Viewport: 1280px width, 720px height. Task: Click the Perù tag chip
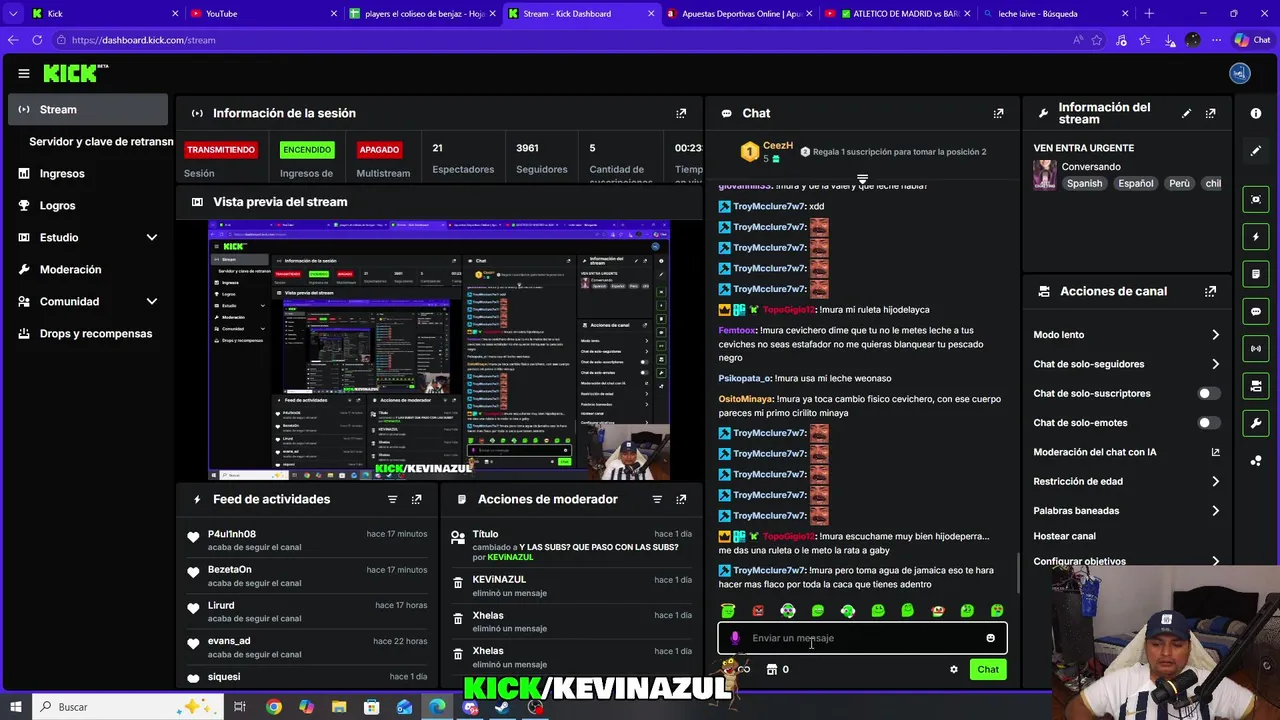click(x=1180, y=184)
